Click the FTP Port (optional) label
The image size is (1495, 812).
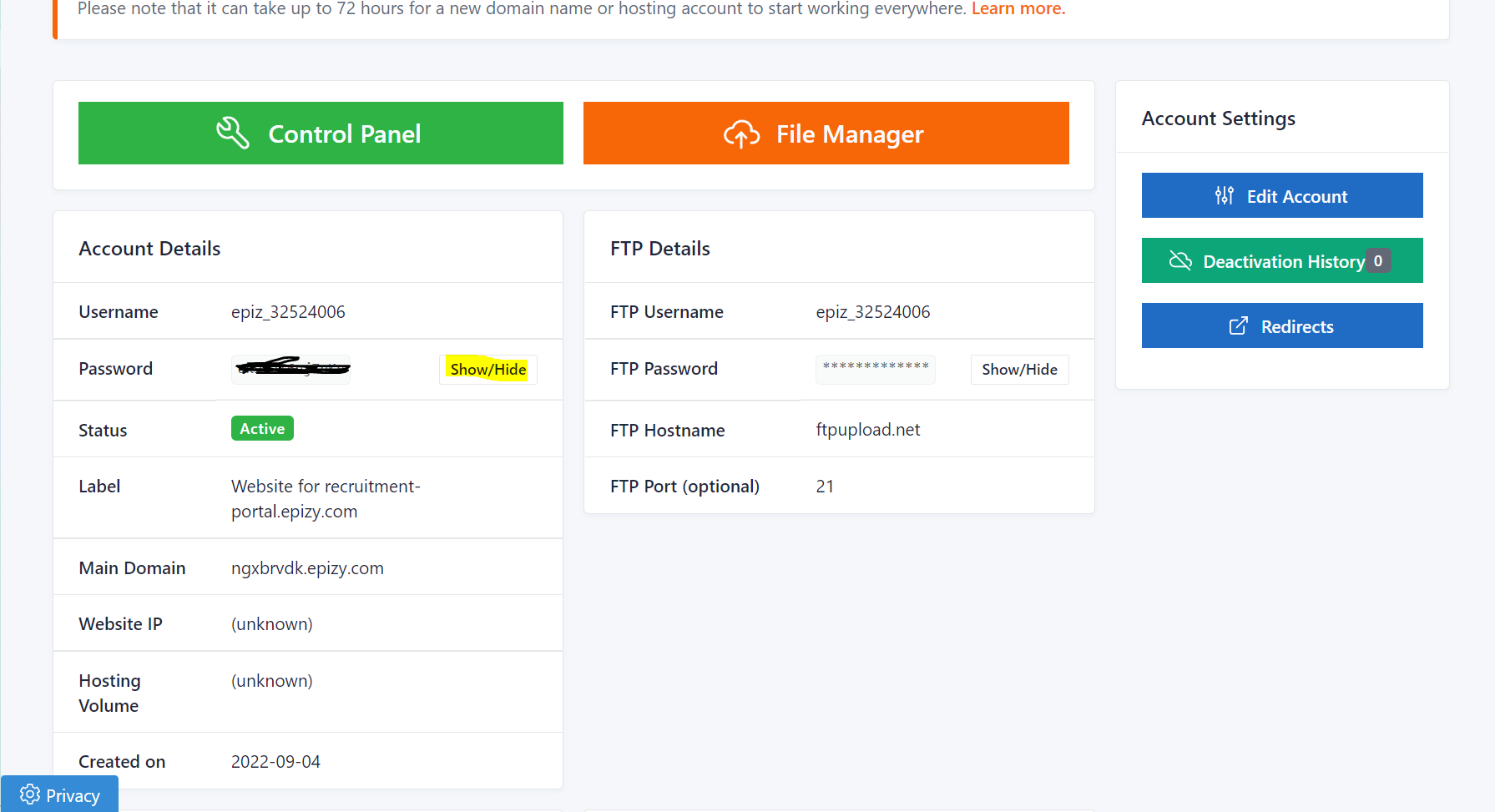684,487
